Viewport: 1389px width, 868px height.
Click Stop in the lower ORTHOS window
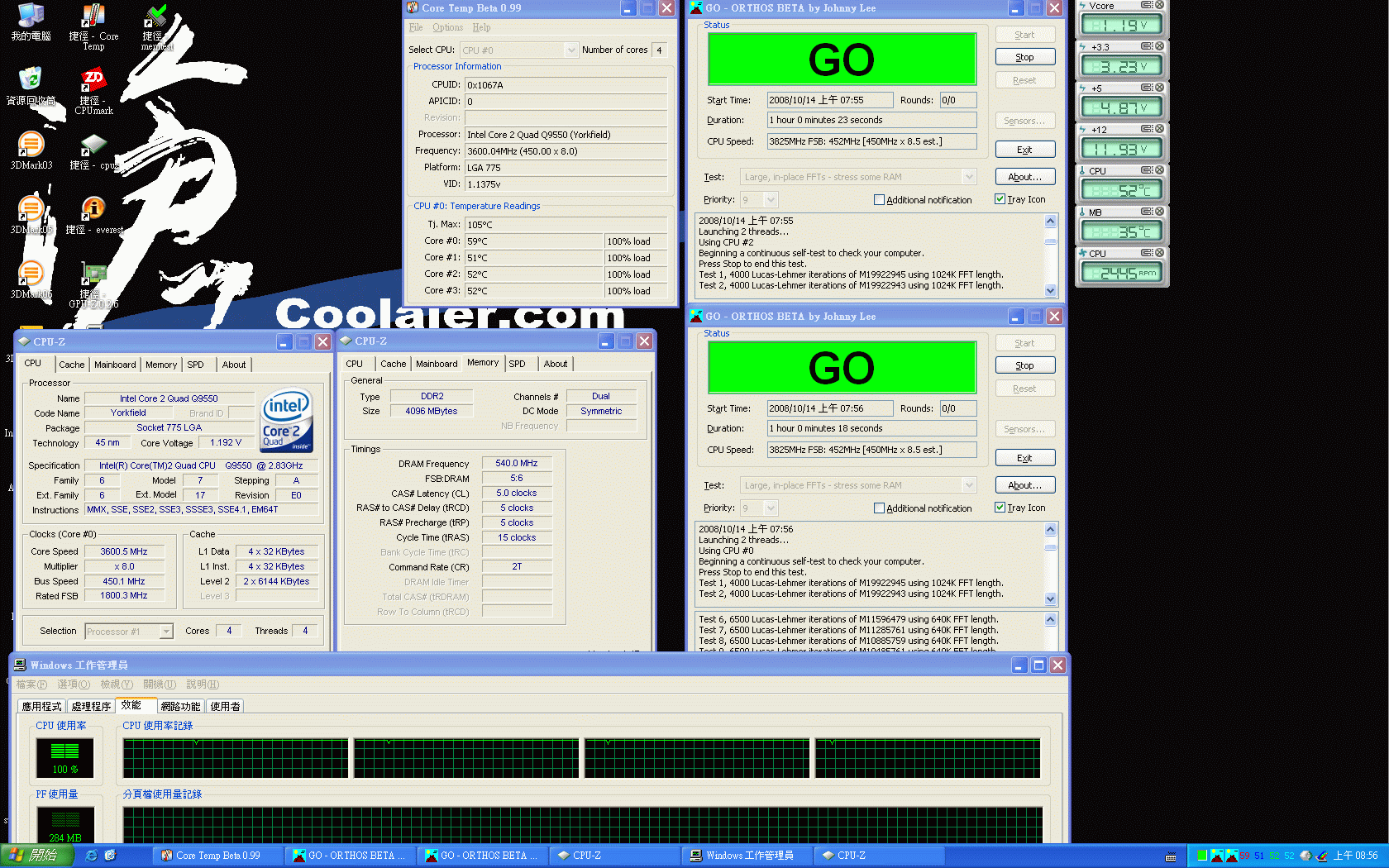1024,365
